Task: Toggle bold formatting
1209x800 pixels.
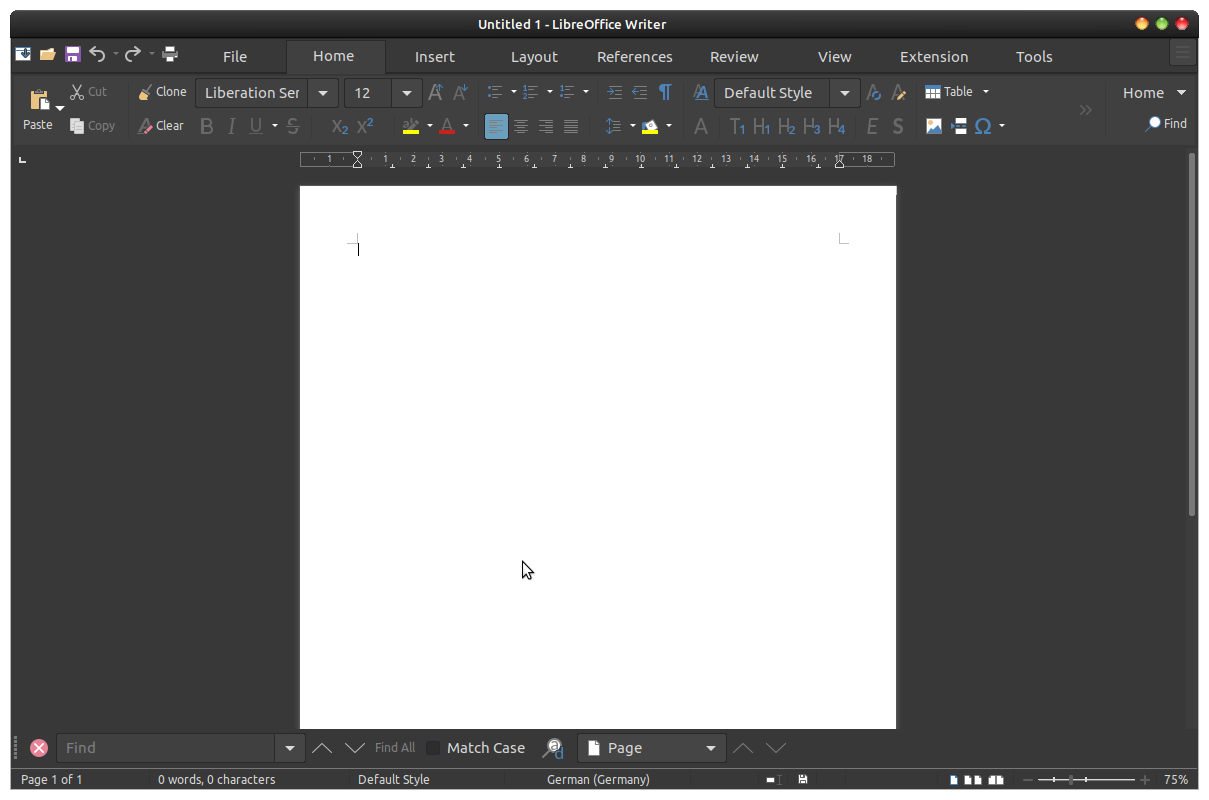Action: coord(207,126)
